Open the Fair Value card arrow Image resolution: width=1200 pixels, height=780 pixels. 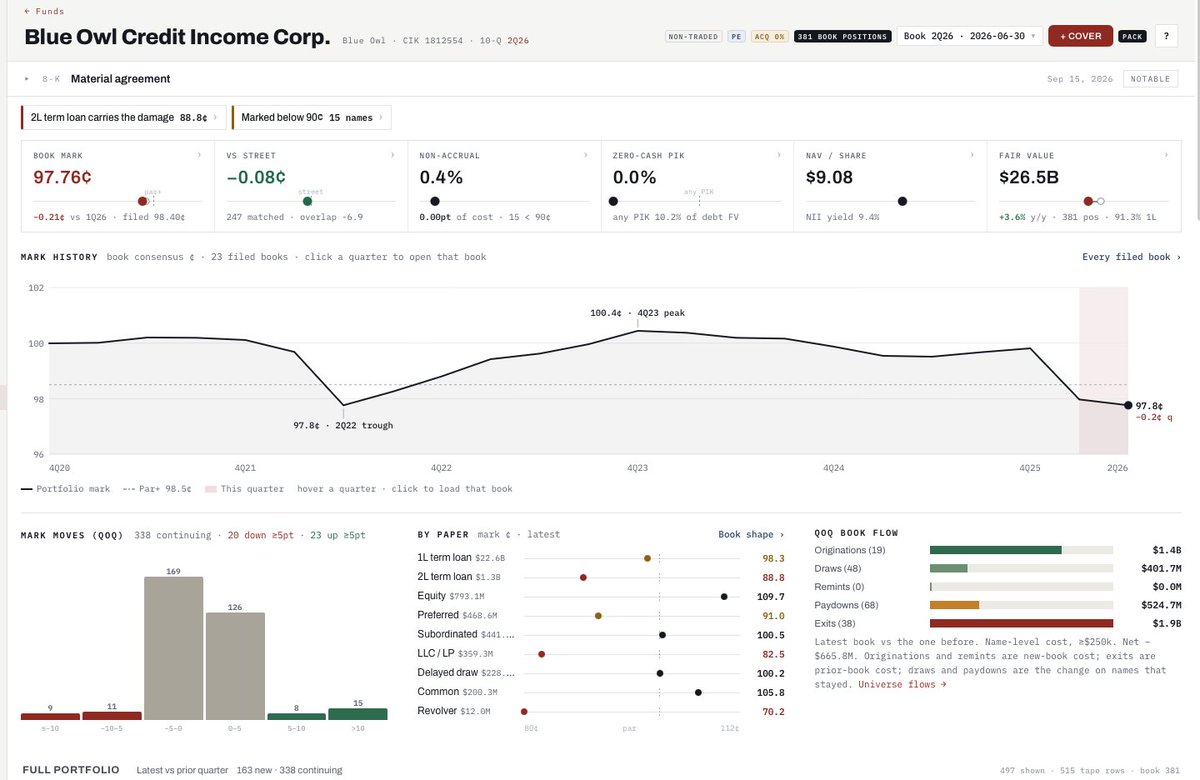click(1165, 155)
